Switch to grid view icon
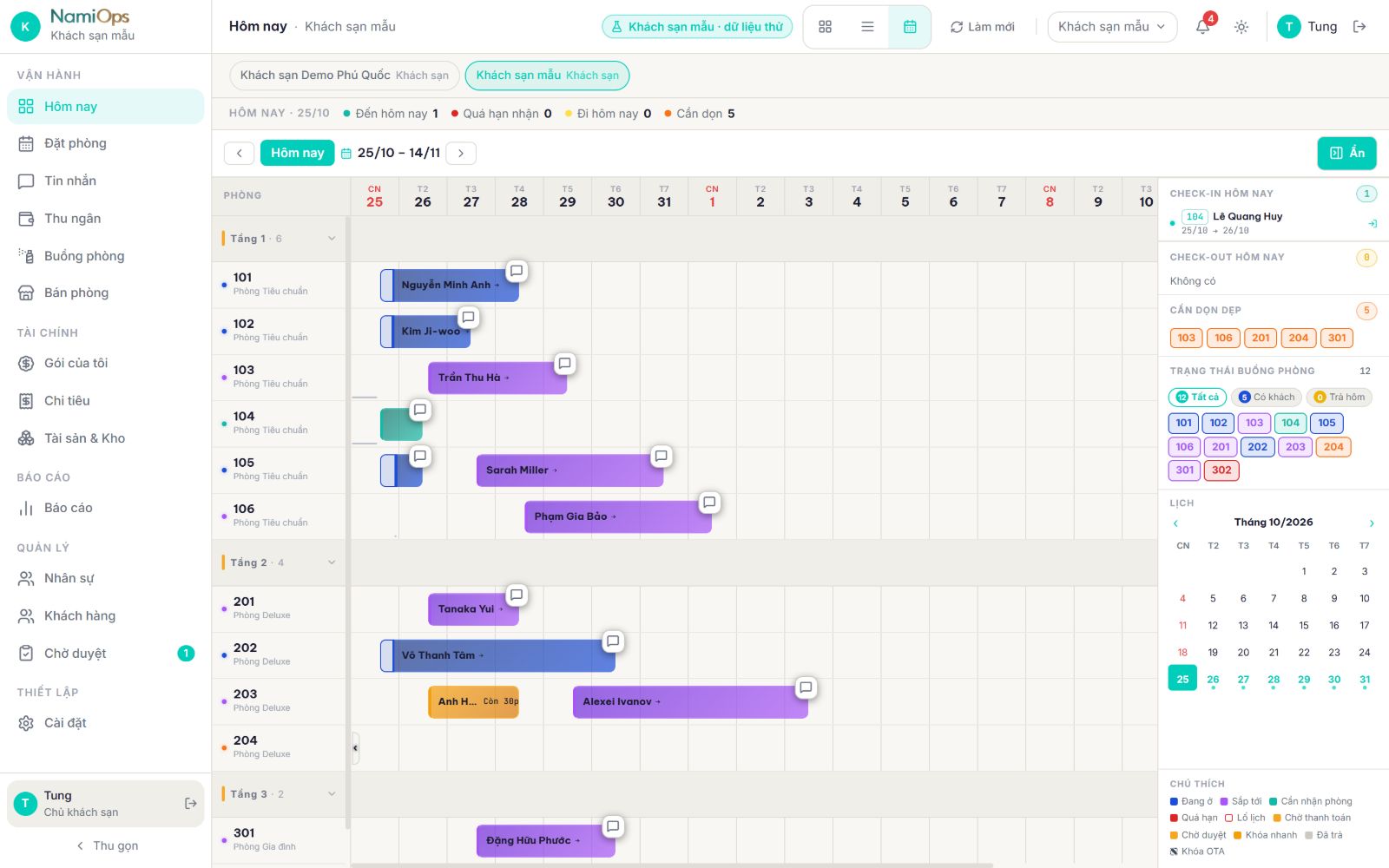This screenshot has height=868, width=1389. (825, 27)
